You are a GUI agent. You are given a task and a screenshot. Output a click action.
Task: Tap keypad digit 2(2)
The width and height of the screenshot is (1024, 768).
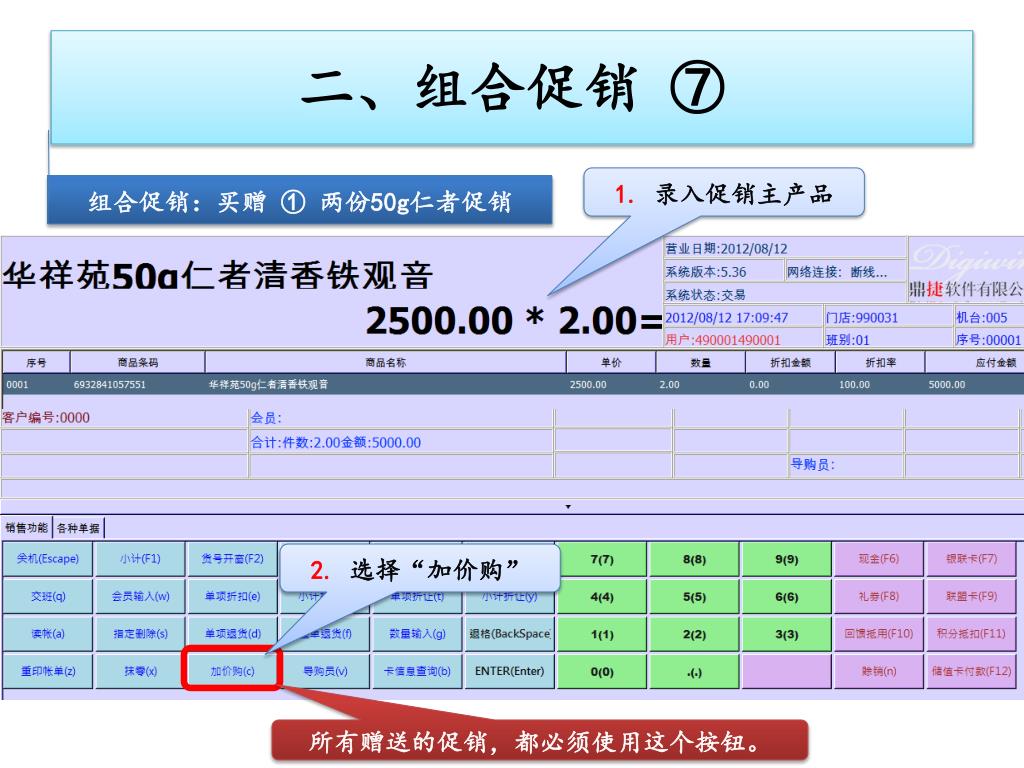(x=694, y=633)
